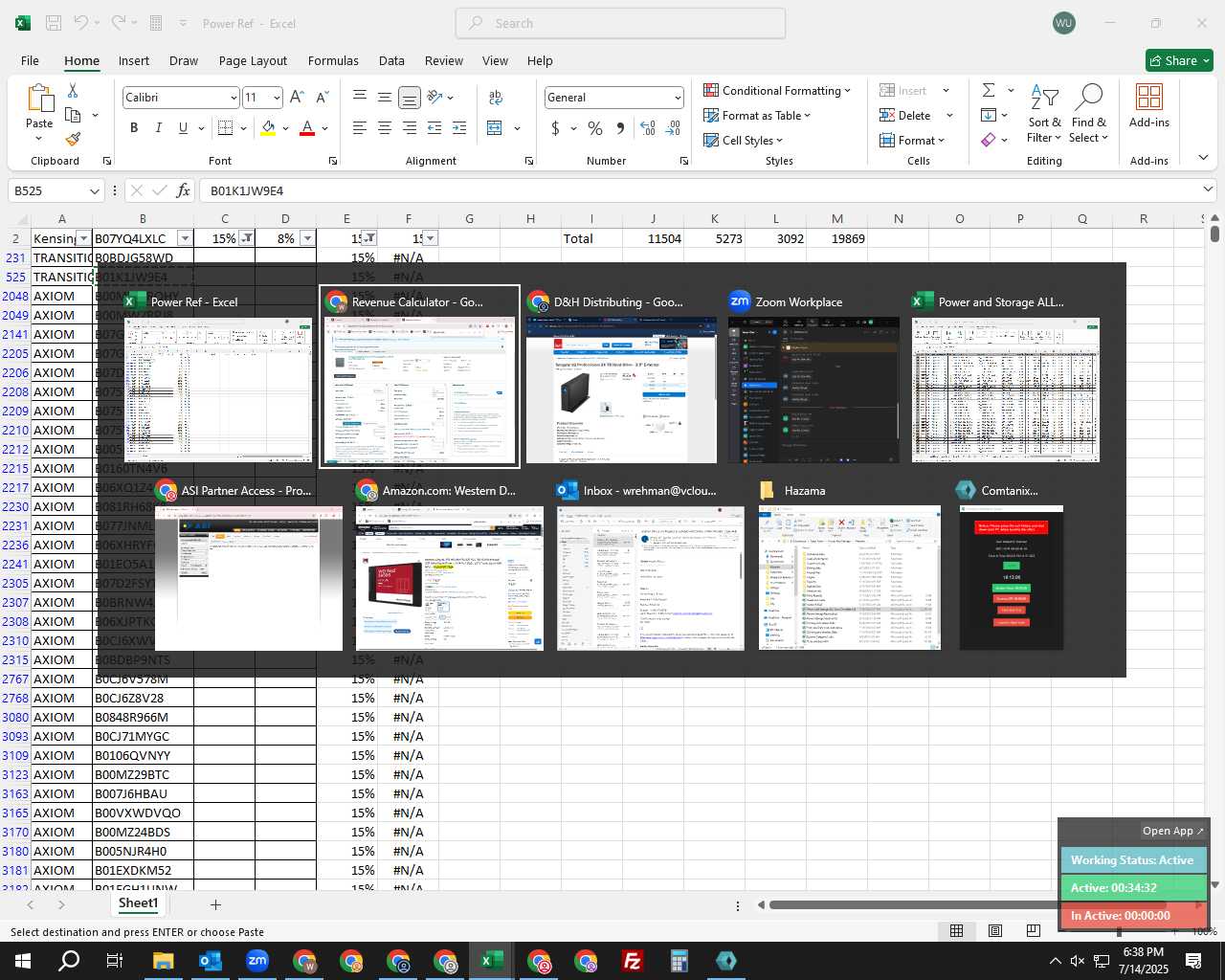Switch to Revenue Calculator window thumbnail
This screenshot has height=980, width=1225.
click(x=419, y=377)
